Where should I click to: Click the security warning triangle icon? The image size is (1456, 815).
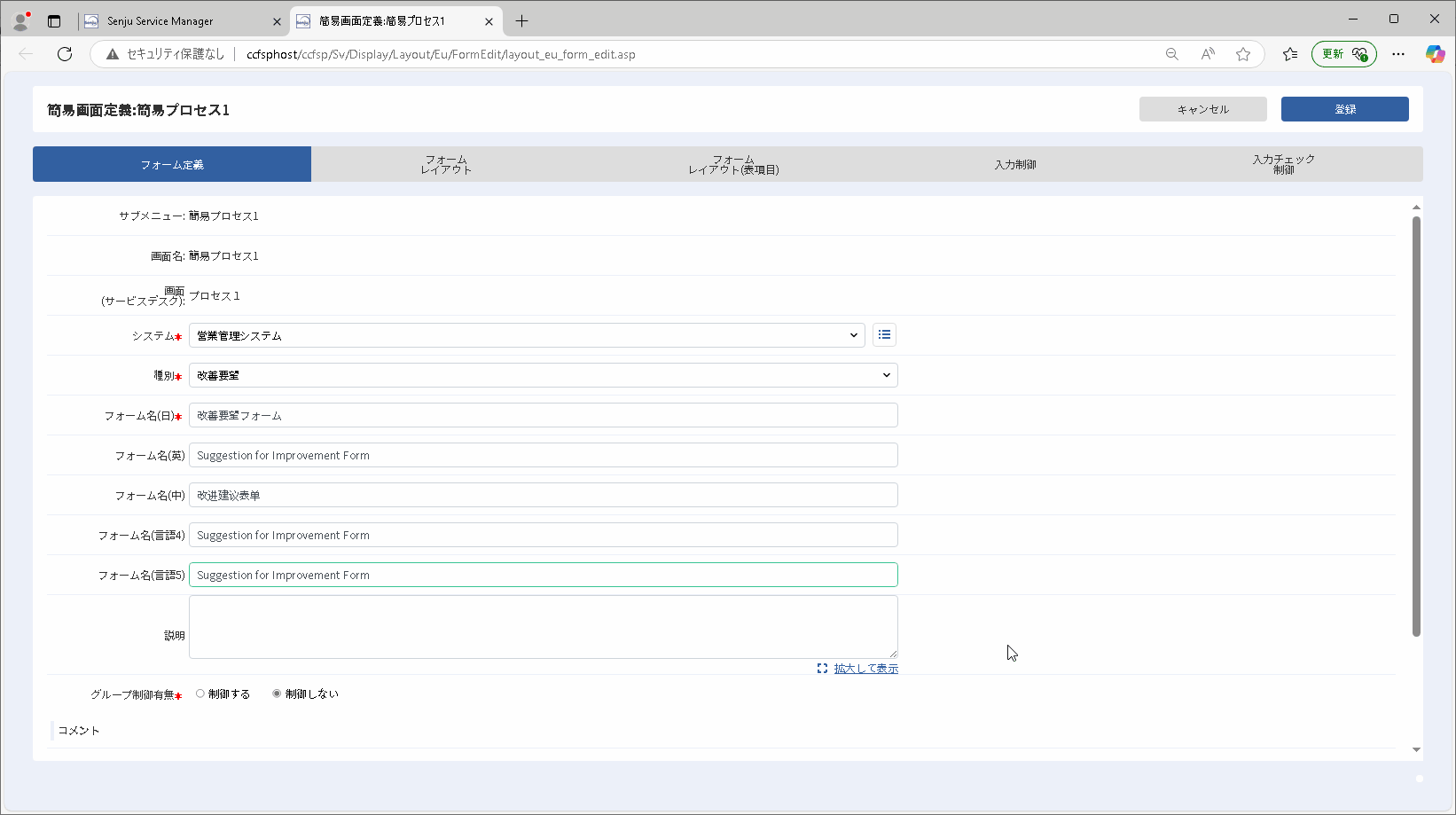[112, 54]
